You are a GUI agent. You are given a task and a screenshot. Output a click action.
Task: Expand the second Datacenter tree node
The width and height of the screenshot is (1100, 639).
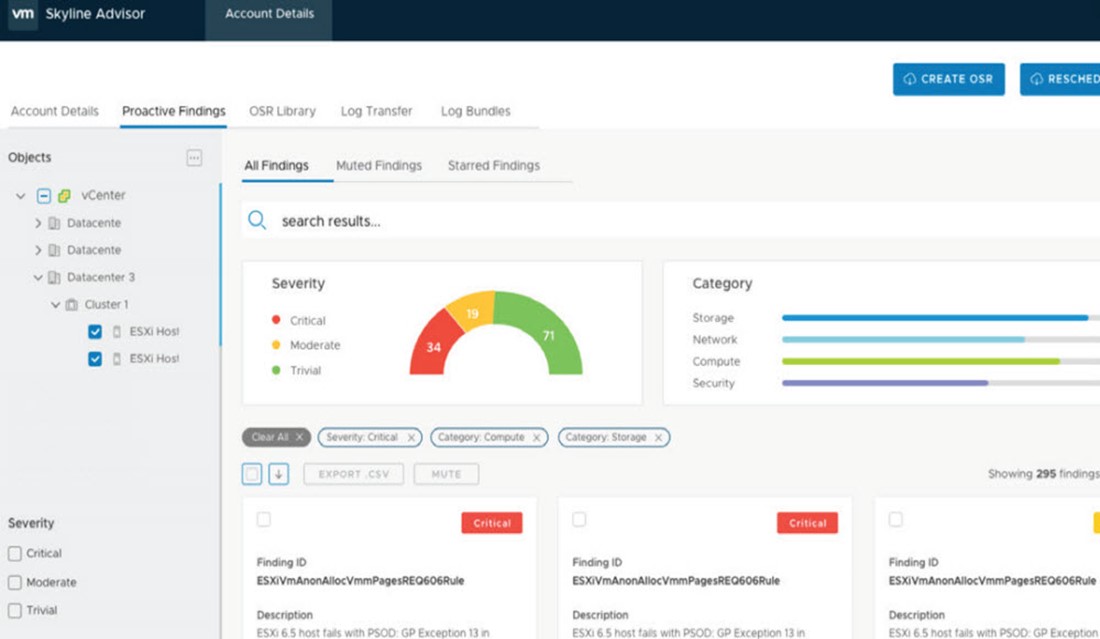38,250
